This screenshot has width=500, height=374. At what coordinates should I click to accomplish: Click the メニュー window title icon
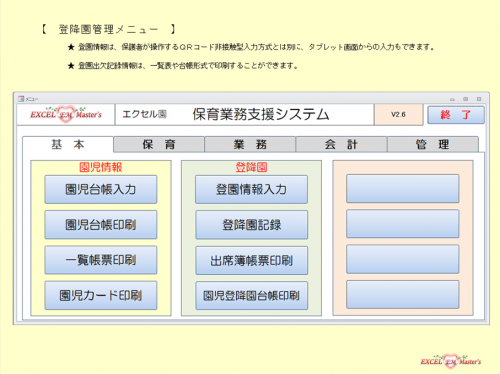coord(21,99)
